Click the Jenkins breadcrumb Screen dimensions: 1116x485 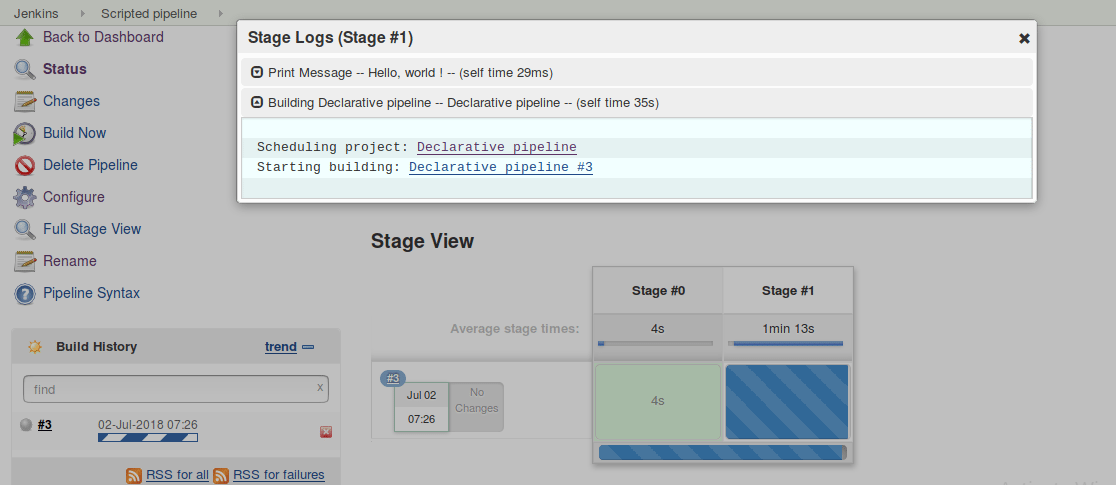[36, 14]
